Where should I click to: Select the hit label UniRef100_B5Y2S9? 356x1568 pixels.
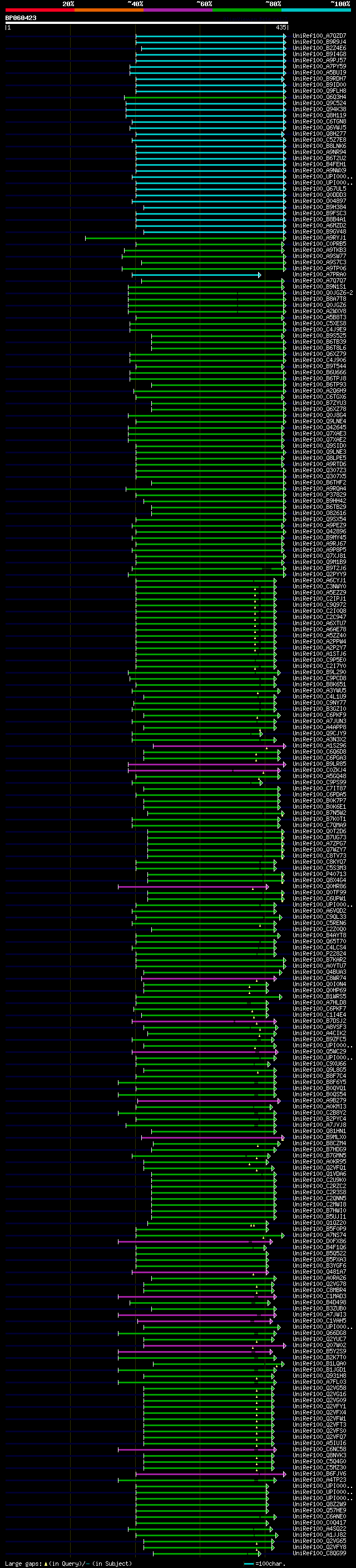[x=319, y=1351]
